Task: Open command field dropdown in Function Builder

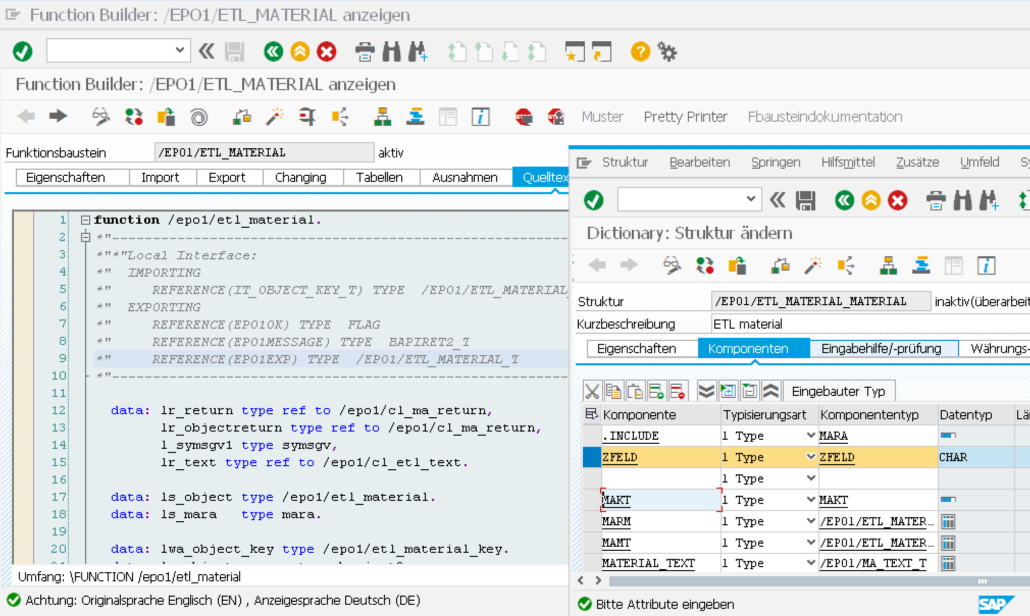Action: 179,51
